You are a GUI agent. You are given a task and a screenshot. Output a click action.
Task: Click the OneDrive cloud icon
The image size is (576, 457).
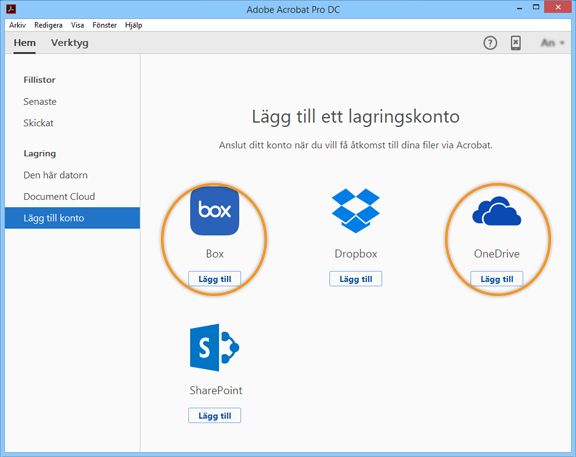(x=497, y=211)
